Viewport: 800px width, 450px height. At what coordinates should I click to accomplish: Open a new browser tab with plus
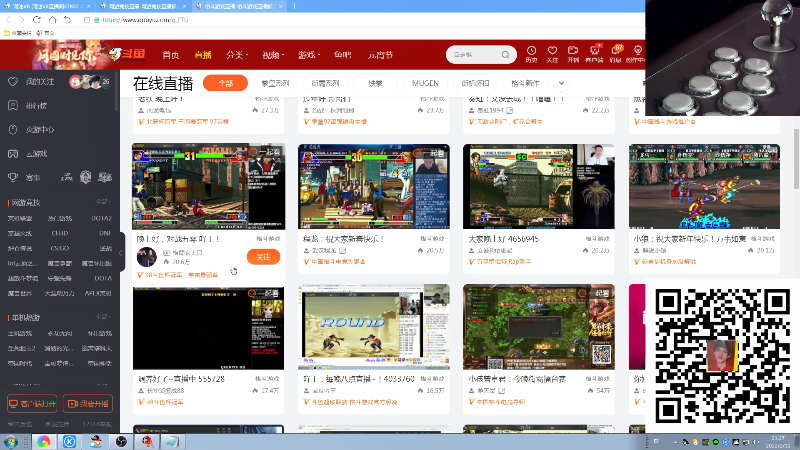pos(294,6)
